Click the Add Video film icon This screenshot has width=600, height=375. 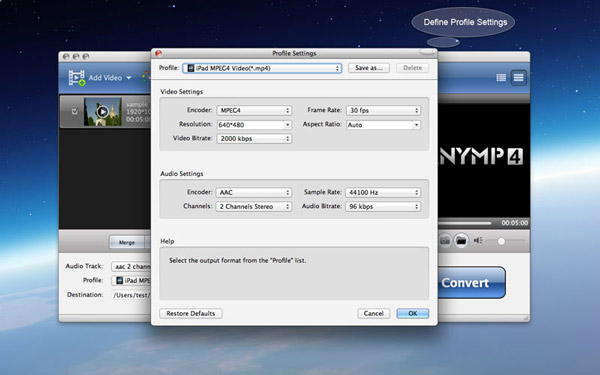[x=77, y=78]
